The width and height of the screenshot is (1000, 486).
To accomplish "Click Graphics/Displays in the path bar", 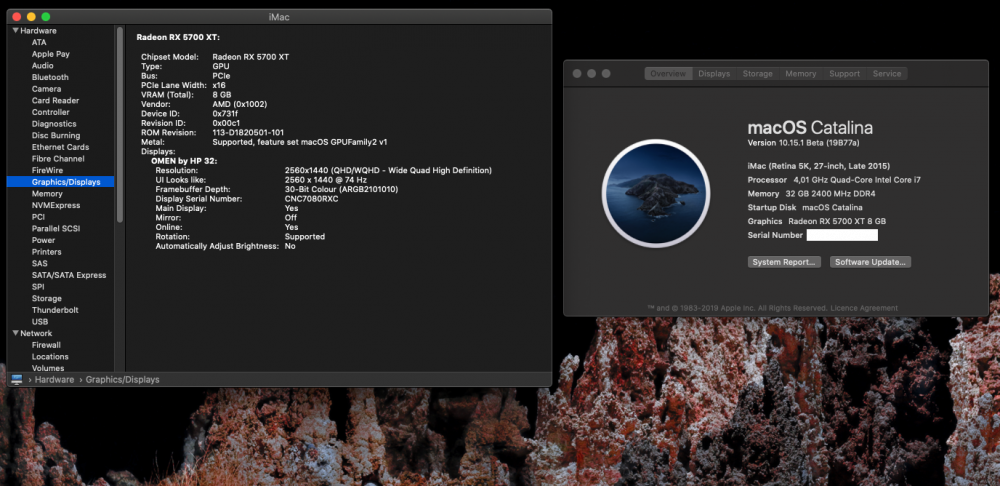I will [122, 379].
